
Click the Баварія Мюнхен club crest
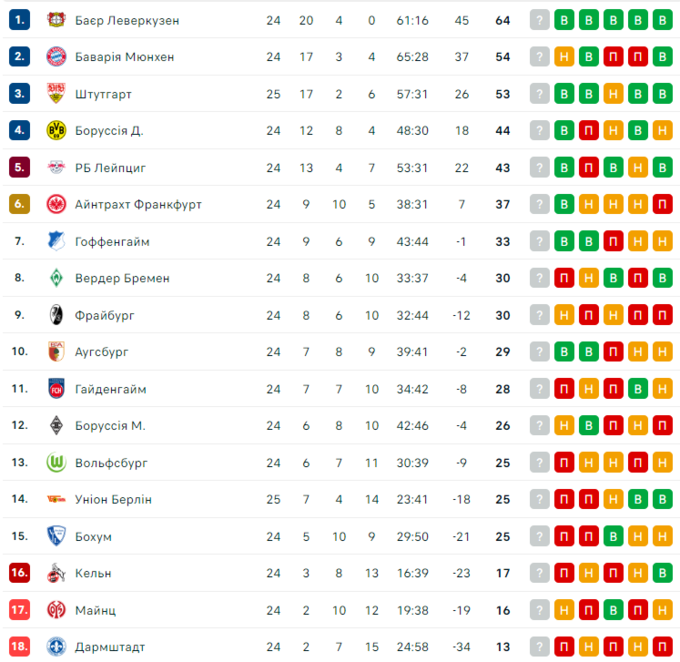(x=55, y=57)
